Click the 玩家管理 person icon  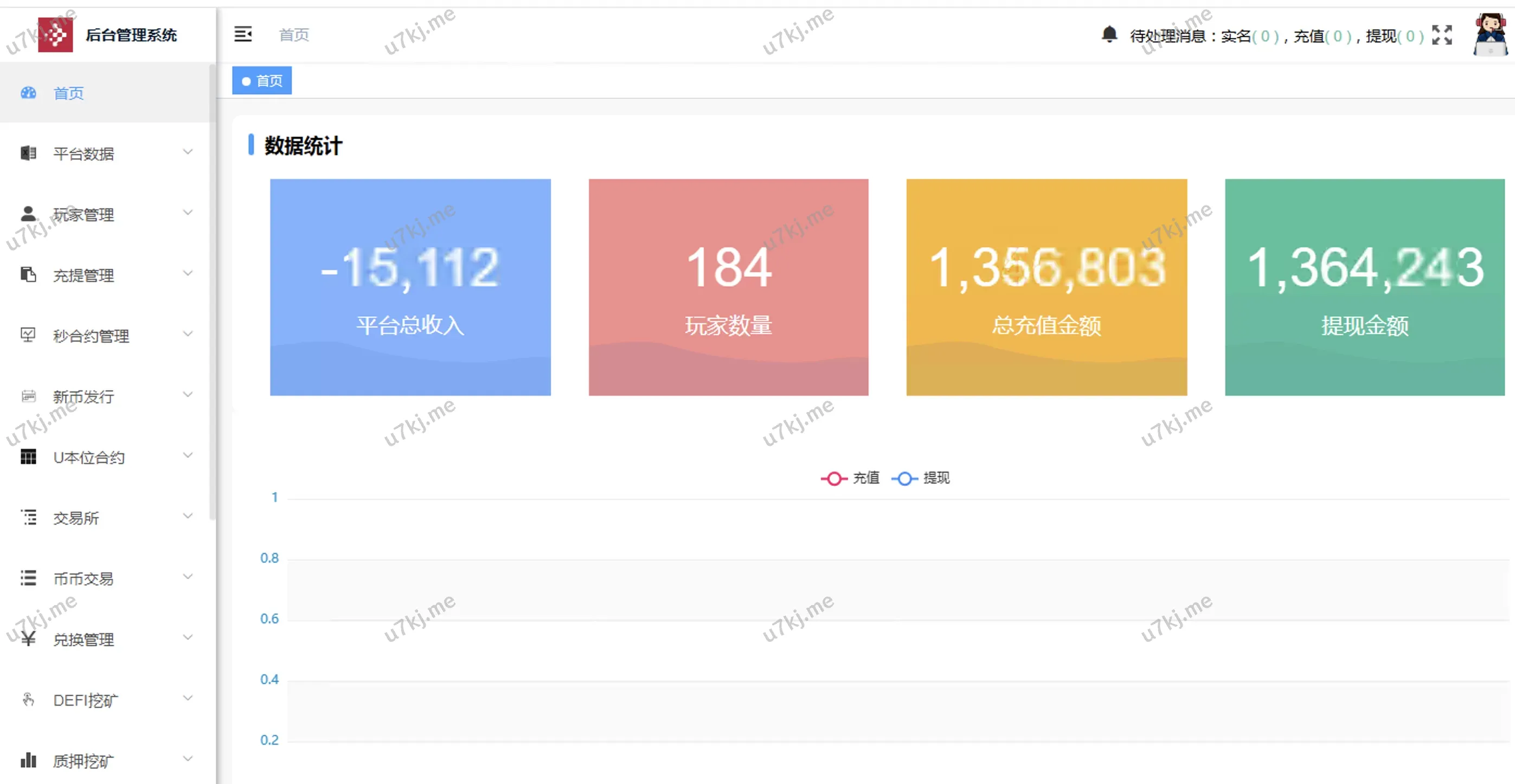point(28,214)
